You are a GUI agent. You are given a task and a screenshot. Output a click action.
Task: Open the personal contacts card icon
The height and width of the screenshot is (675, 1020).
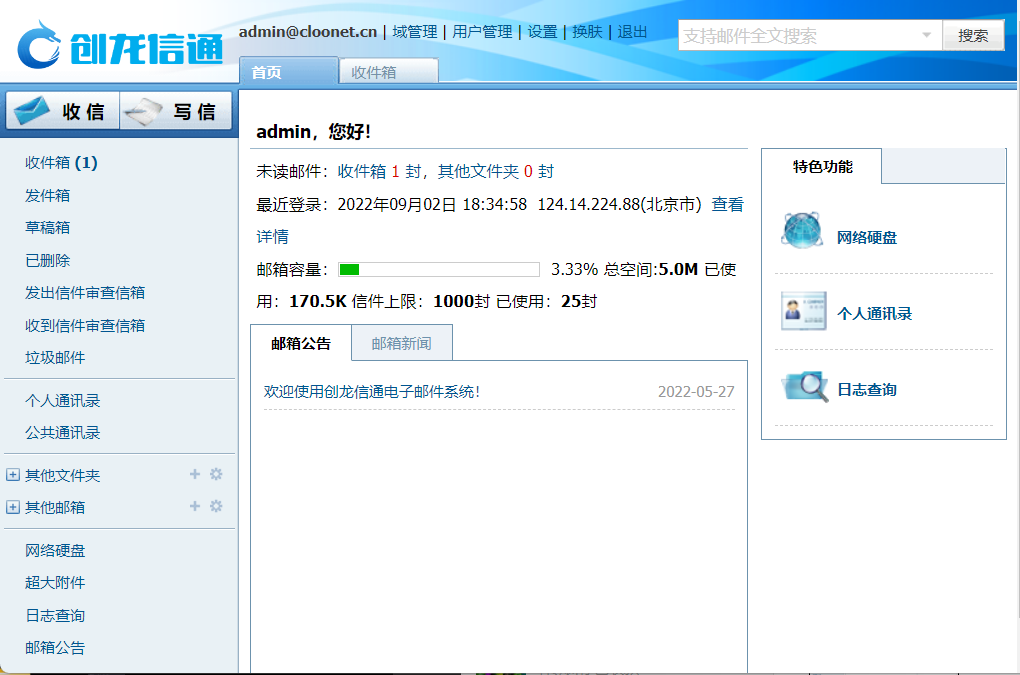click(803, 311)
